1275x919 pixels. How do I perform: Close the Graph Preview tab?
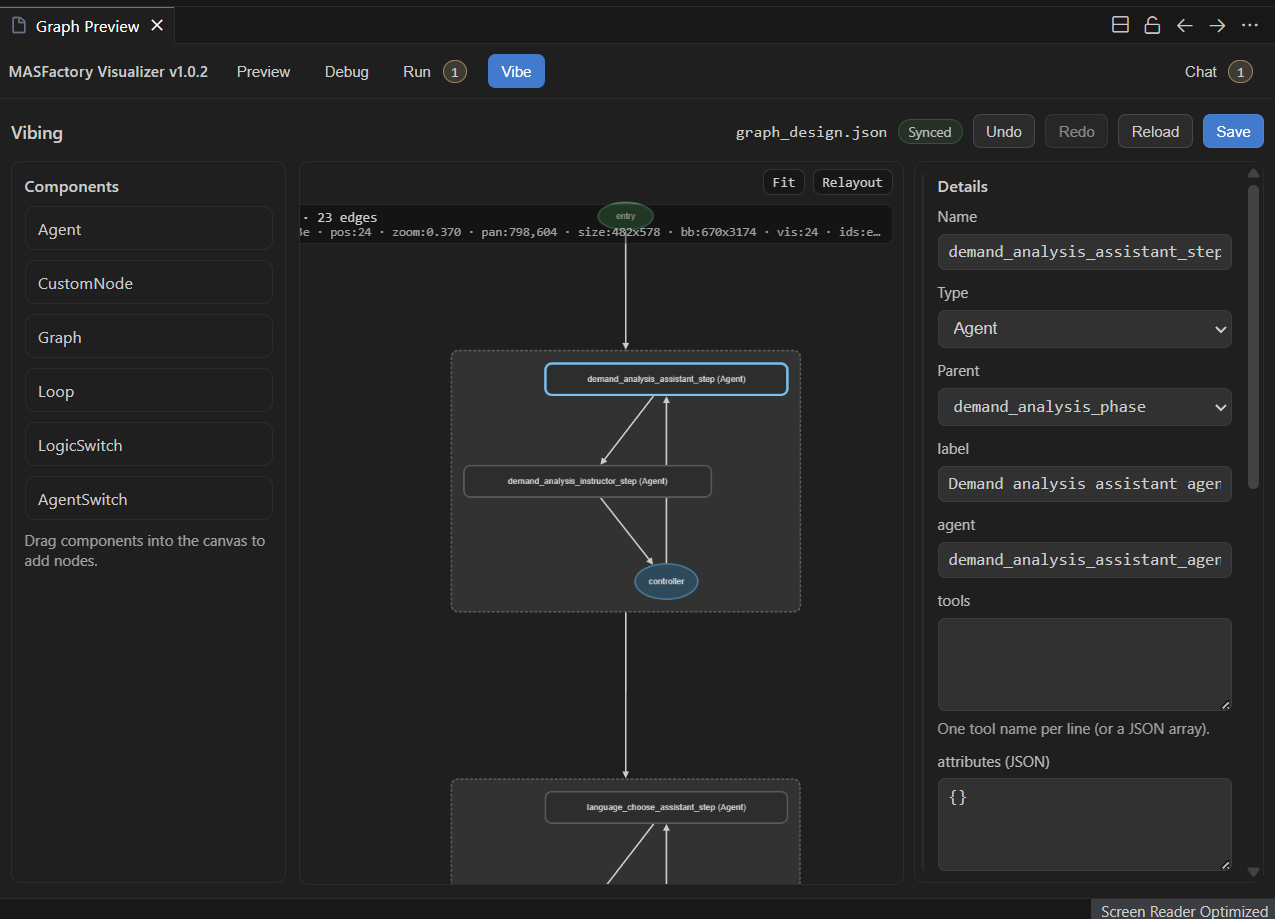pos(157,26)
